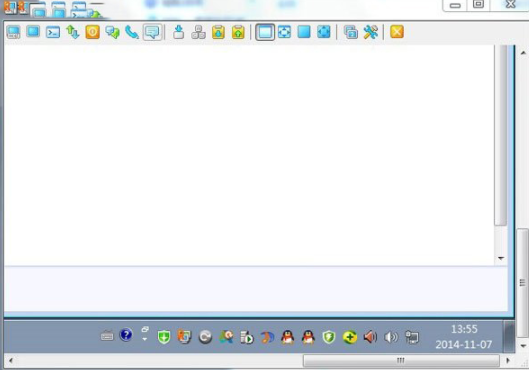Select the Full Control mode icon
Screen dimensions: 529x370
click(x=13, y=32)
